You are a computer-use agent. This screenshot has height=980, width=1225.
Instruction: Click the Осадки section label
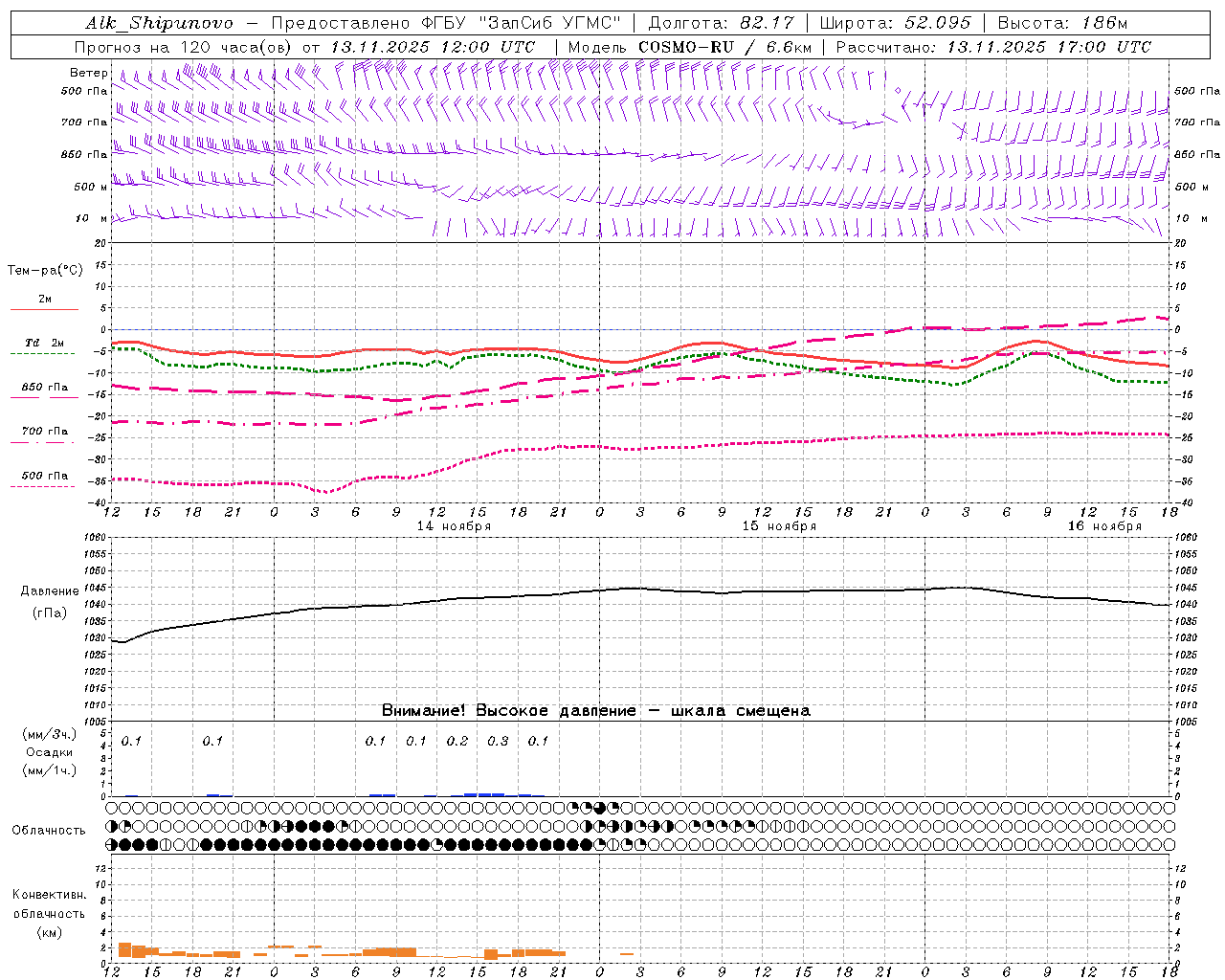click(x=50, y=752)
